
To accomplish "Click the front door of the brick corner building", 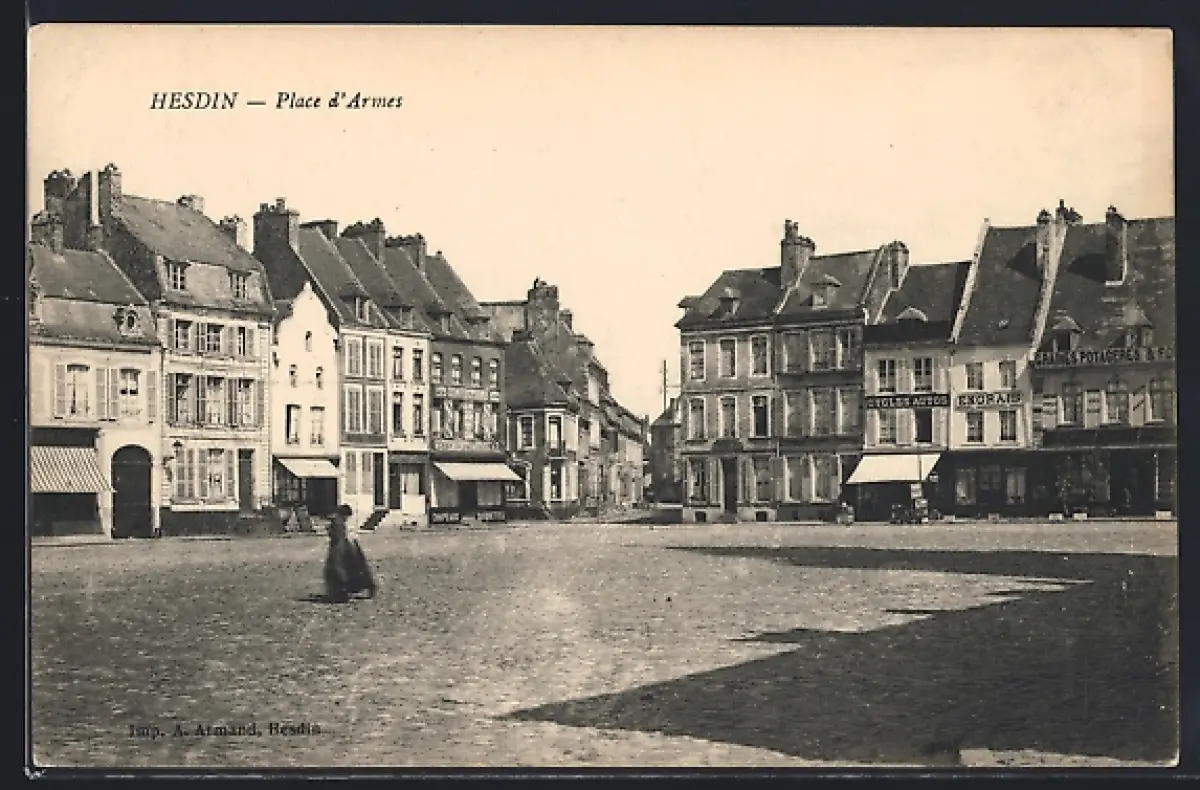I will pyautogui.click(x=730, y=486).
